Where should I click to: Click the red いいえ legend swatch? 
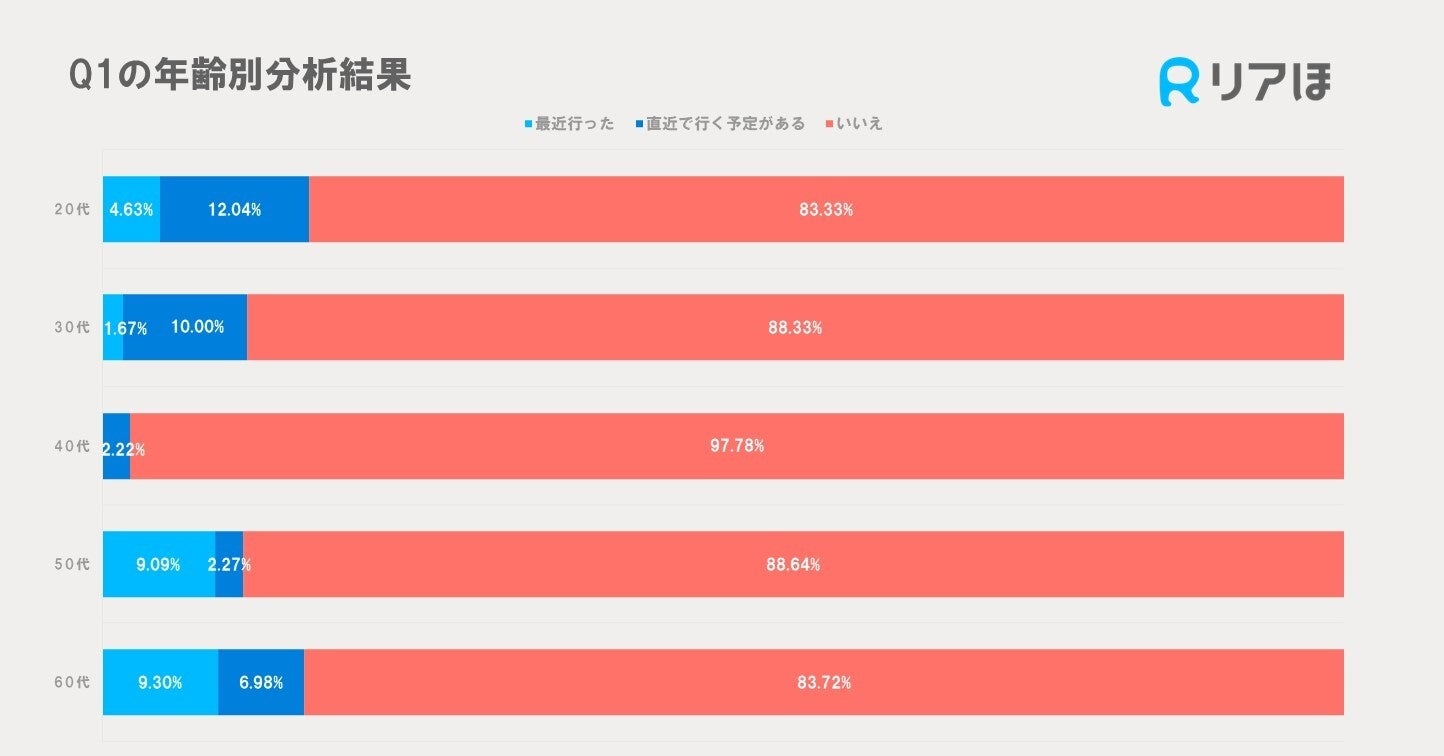click(829, 125)
